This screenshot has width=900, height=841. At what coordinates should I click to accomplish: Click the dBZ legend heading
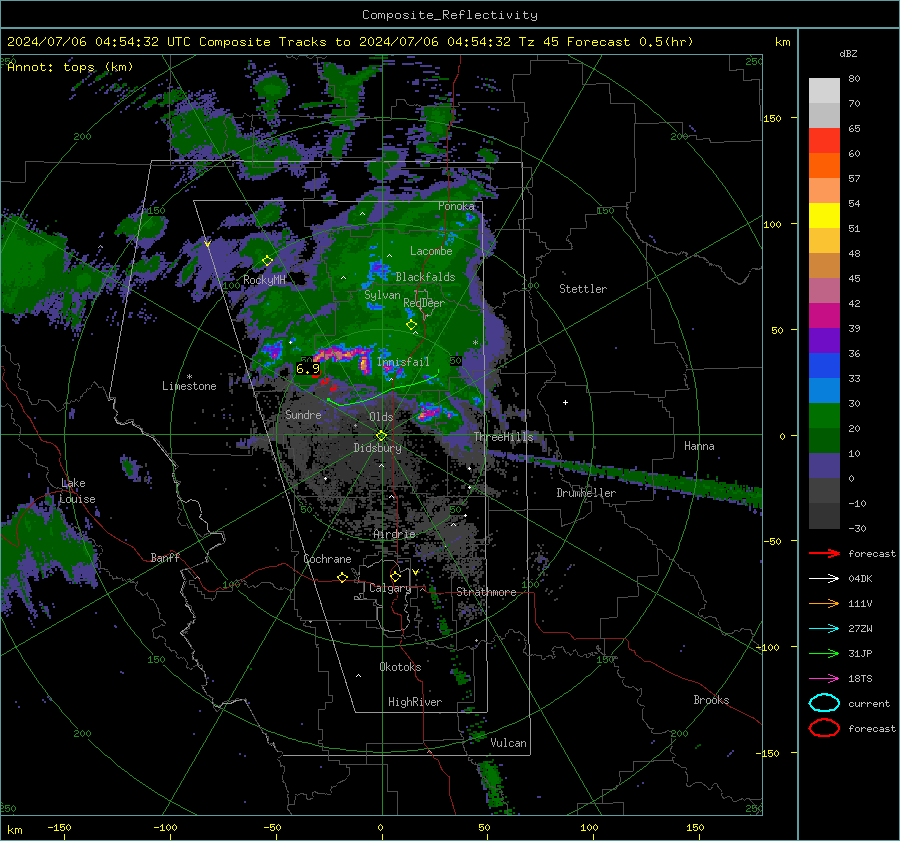[x=848, y=53]
